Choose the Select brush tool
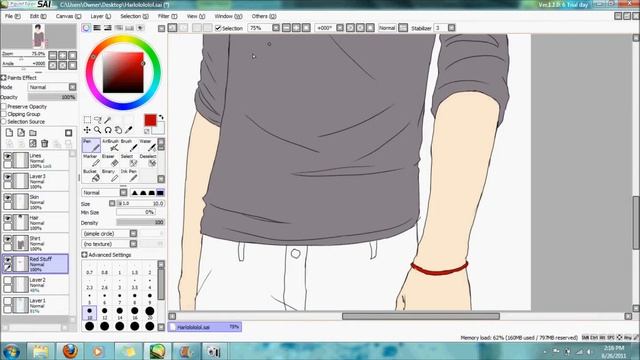640x360 pixels. point(129,161)
